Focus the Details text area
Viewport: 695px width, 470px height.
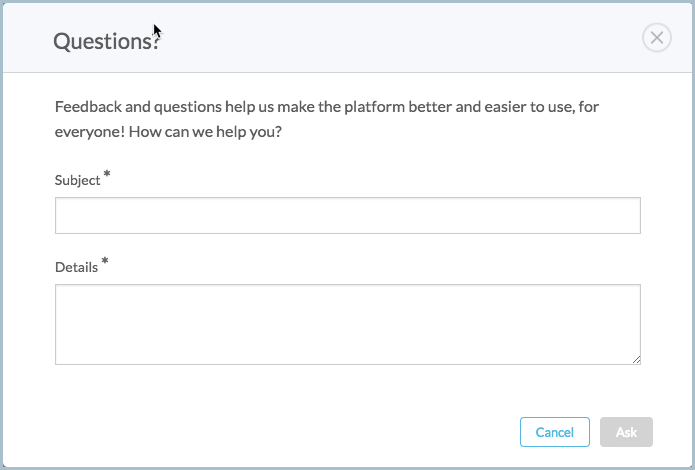(x=348, y=325)
